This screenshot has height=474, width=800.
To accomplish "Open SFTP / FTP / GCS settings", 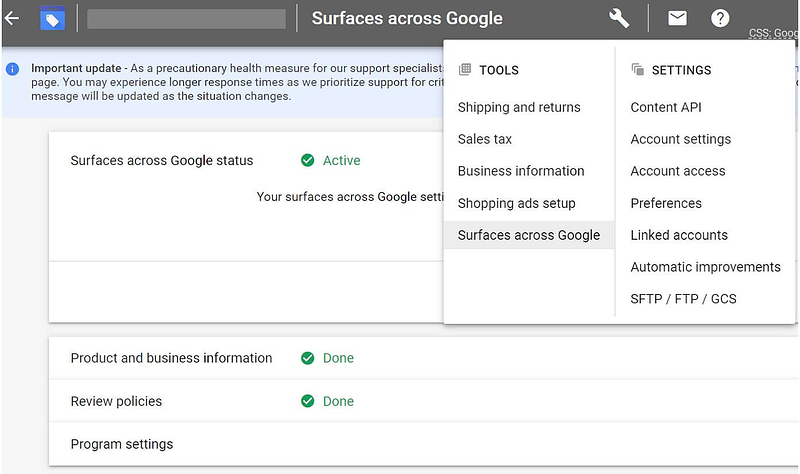I will (683, 299).
